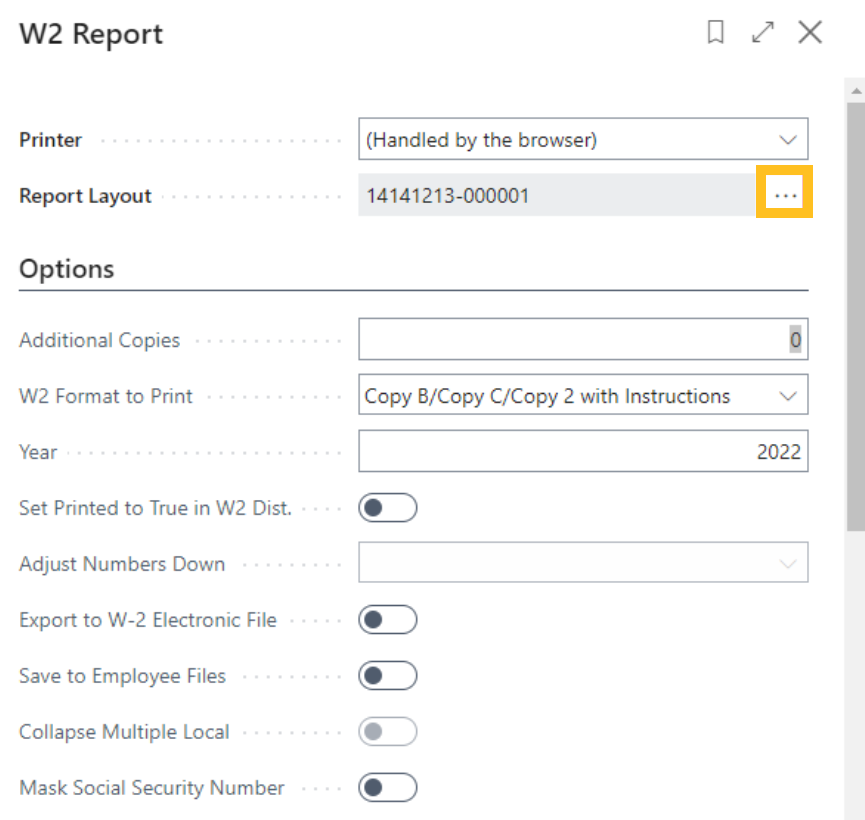Image resolution: width=865 pixels, height=820 pixels.
Task: Click the scrollbar up arrow
Action: [855, 91]
